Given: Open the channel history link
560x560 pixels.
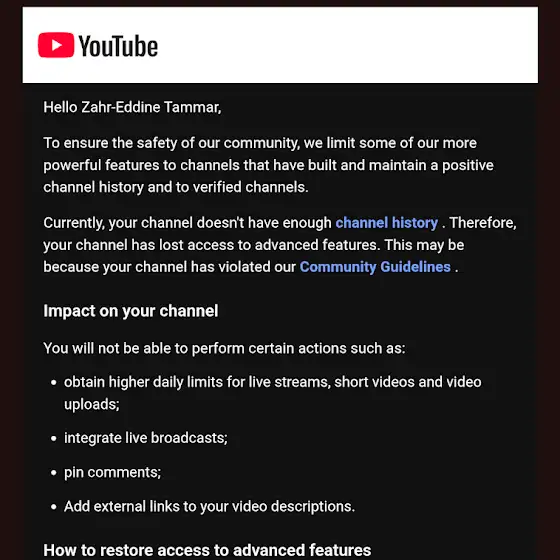Looking at the screenshot, I should 386,223.
